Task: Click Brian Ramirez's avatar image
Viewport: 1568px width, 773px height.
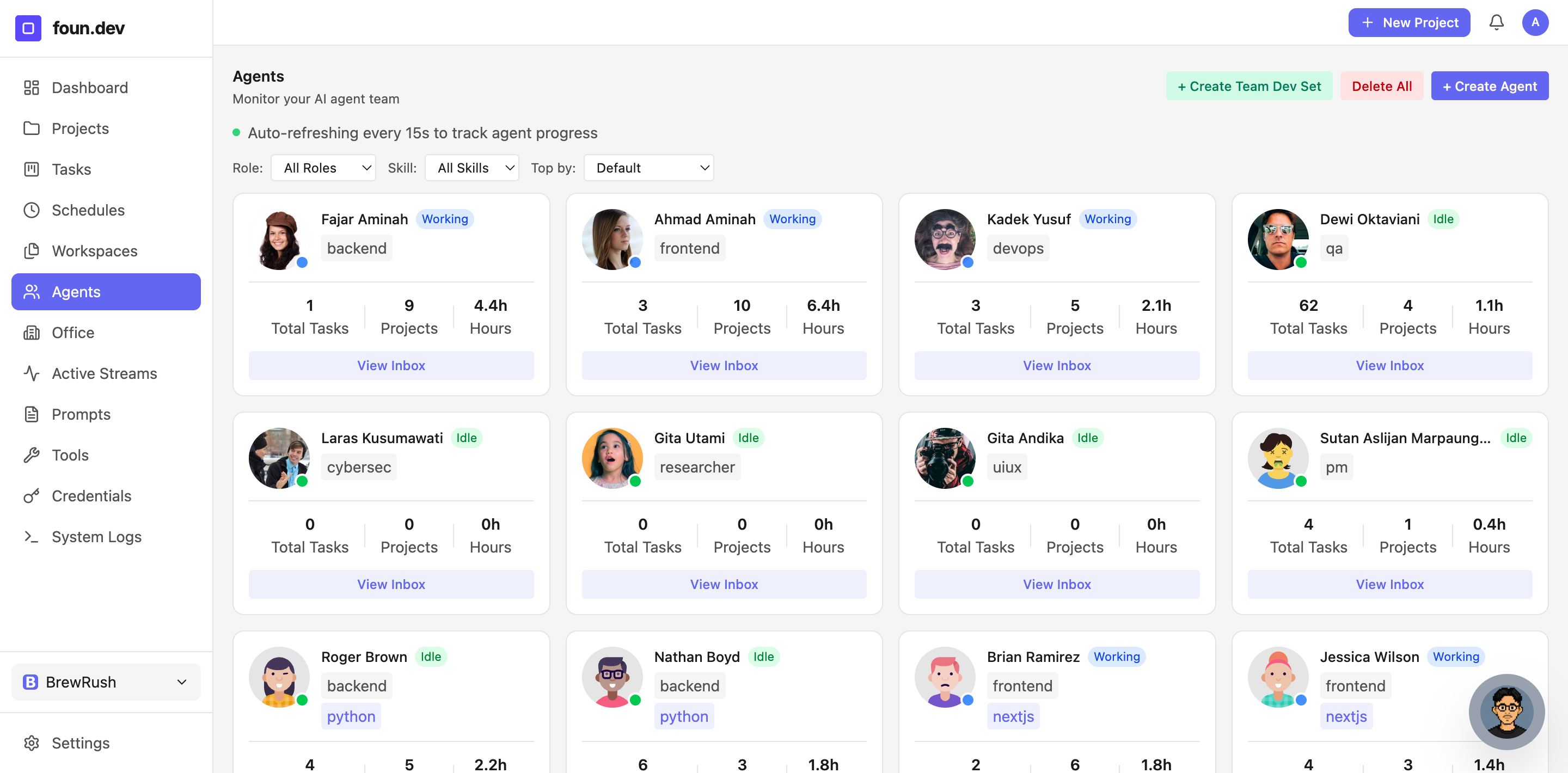Action: [945, 677]
